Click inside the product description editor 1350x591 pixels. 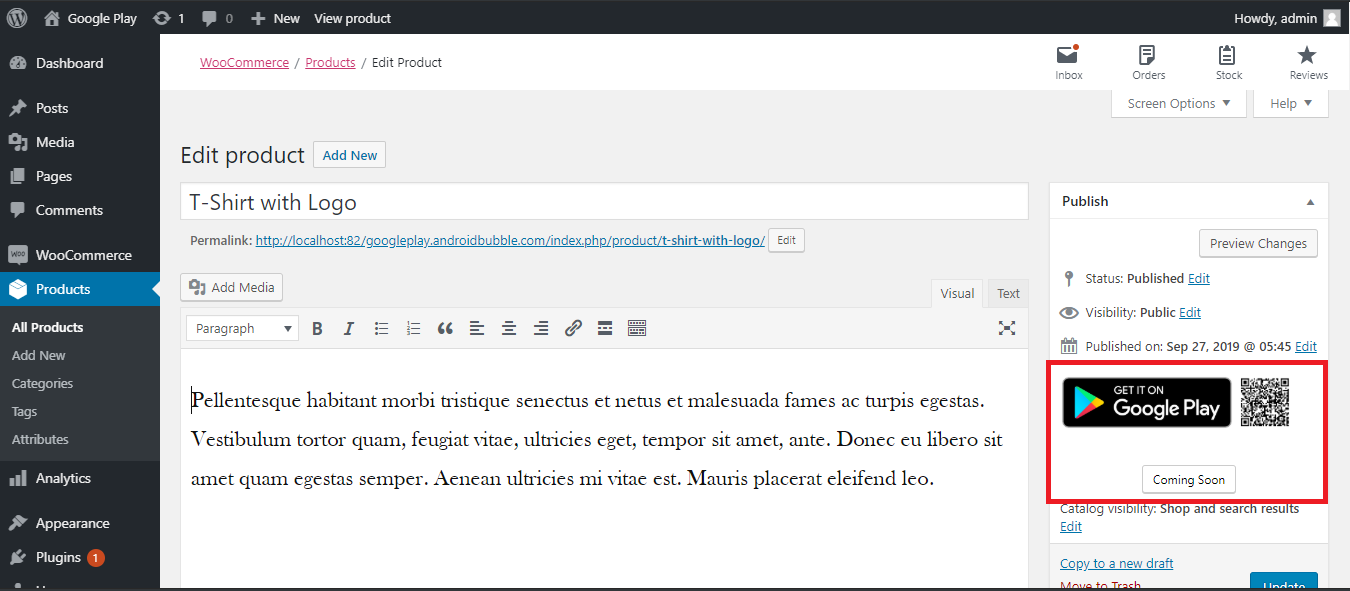tap(604, 467)
